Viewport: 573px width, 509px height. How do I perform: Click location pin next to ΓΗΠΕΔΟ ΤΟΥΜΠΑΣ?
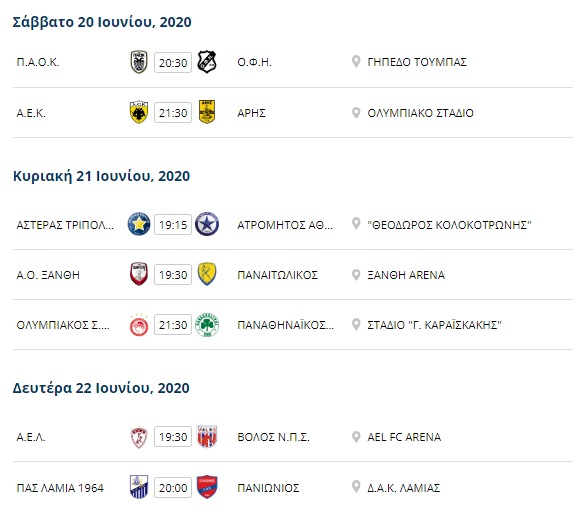click(356, 62)
